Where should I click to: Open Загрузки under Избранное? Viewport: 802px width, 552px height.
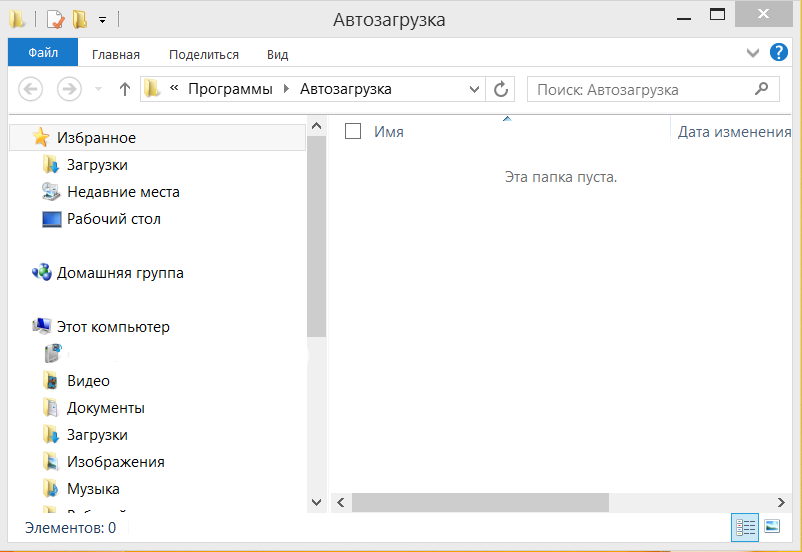[97, 165]
